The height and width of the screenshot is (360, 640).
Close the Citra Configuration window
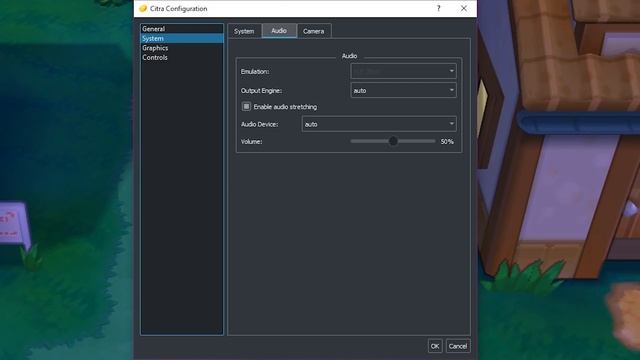coord(464,8)
